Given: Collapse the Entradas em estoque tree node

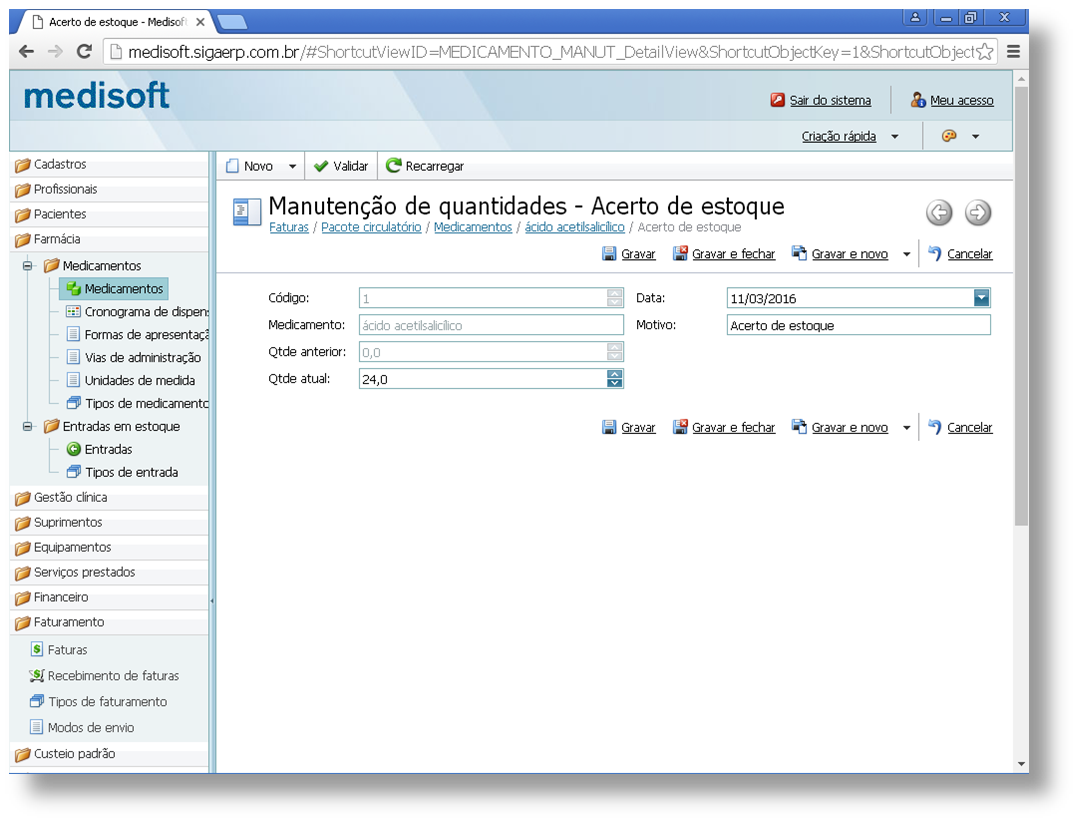Looking at the screenshot, I should pyautogui.click(x=28, y=426).
